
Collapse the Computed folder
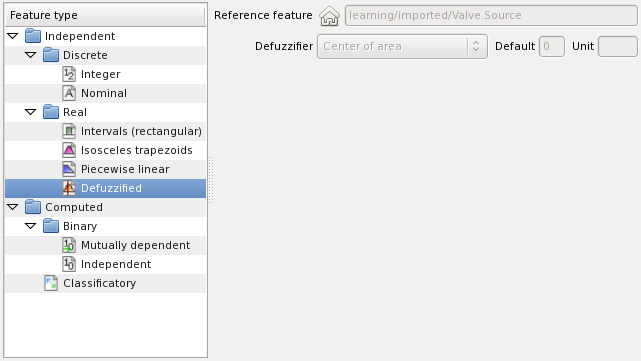click(x=13, y=207)
